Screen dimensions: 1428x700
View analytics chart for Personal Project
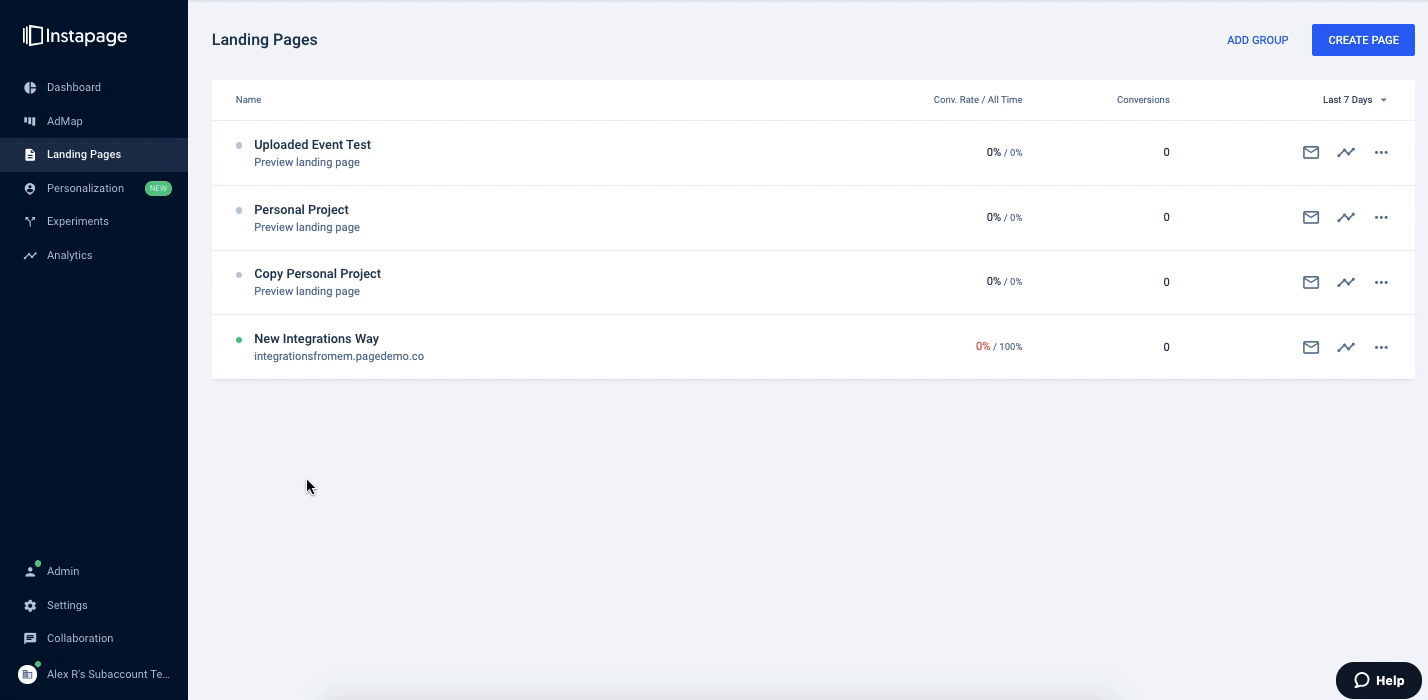tap(1346, 217)
